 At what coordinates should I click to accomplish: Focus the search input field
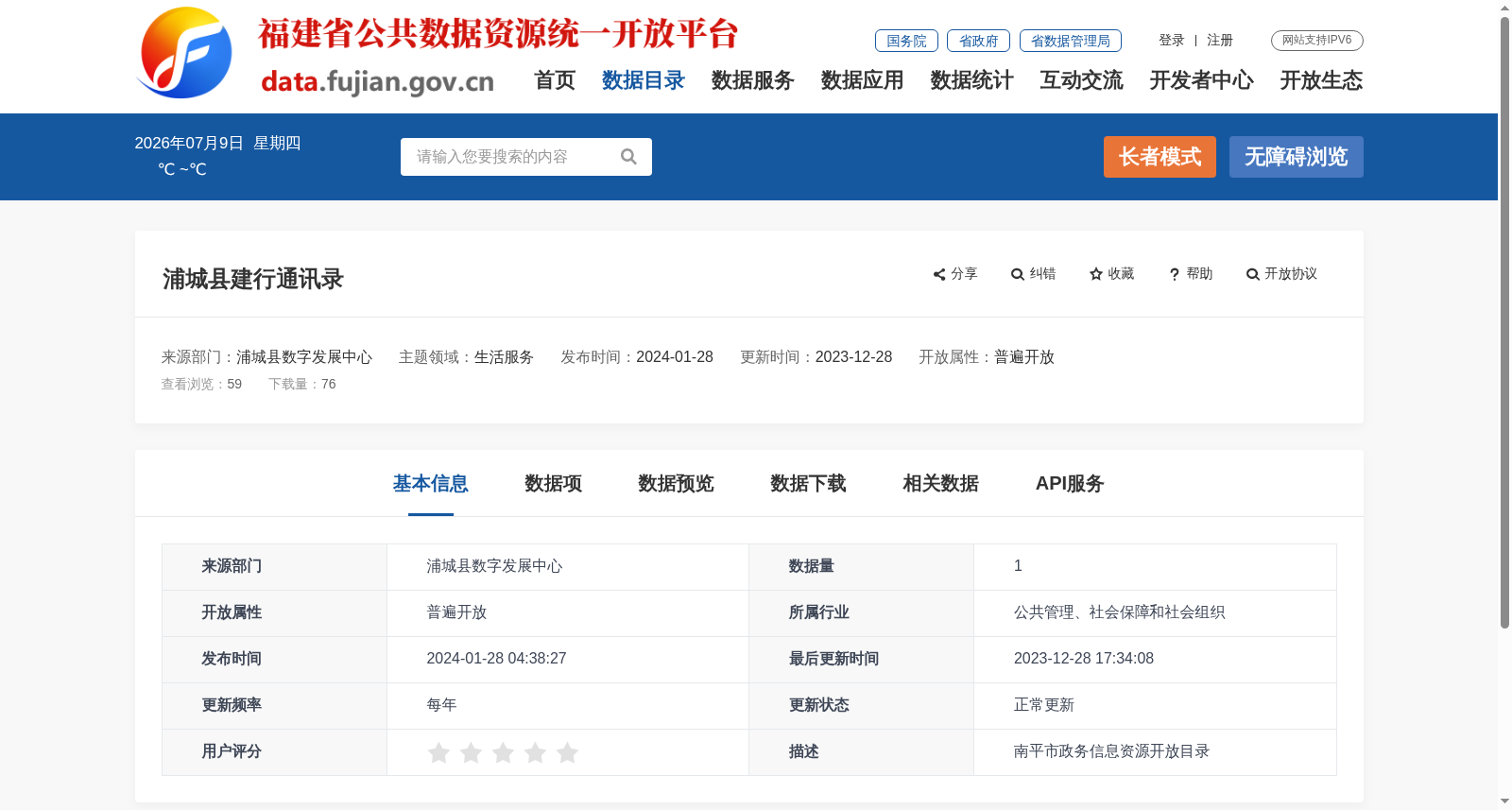(x=510, y=157)
